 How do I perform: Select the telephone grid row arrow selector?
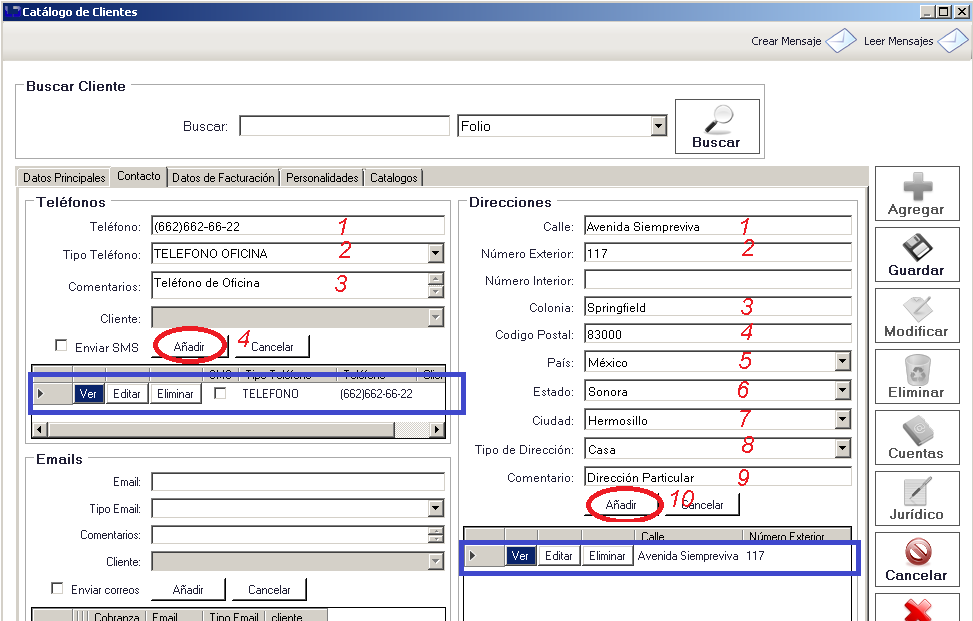point(52,393)
